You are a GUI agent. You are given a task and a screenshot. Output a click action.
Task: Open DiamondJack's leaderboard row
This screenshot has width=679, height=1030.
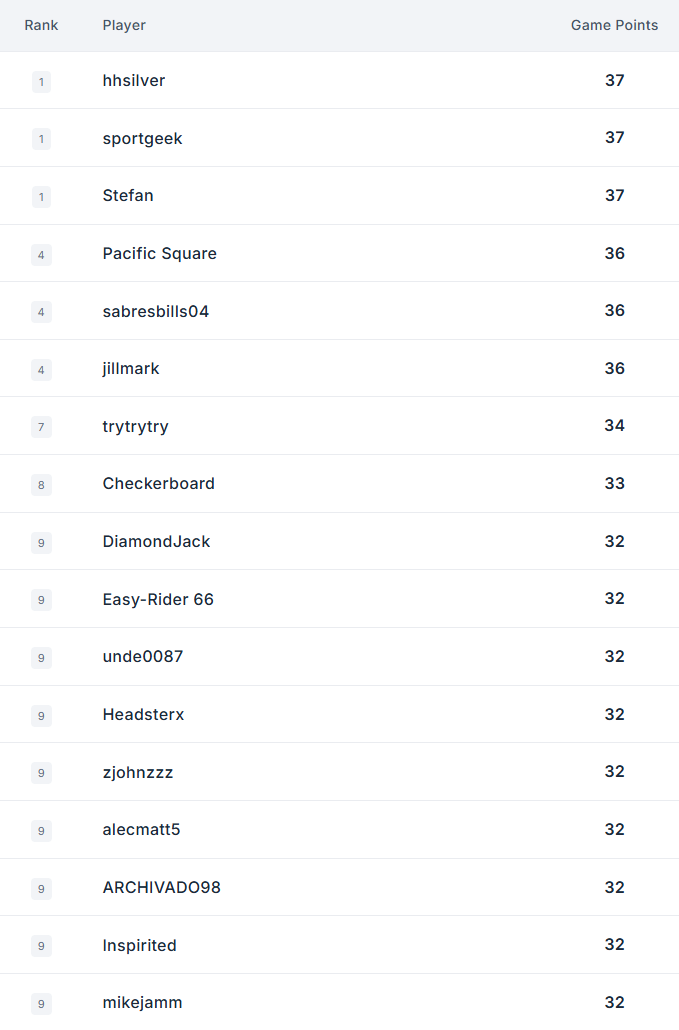coord(340,541)
